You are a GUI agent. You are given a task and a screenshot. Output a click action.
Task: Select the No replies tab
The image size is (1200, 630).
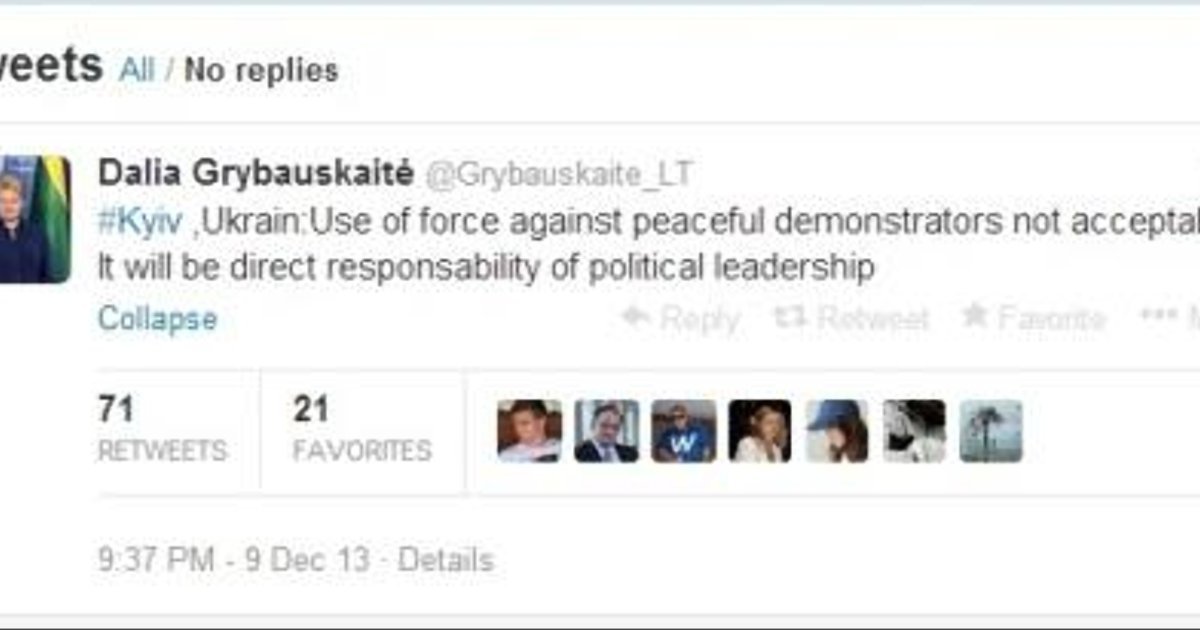coord(261,70)
